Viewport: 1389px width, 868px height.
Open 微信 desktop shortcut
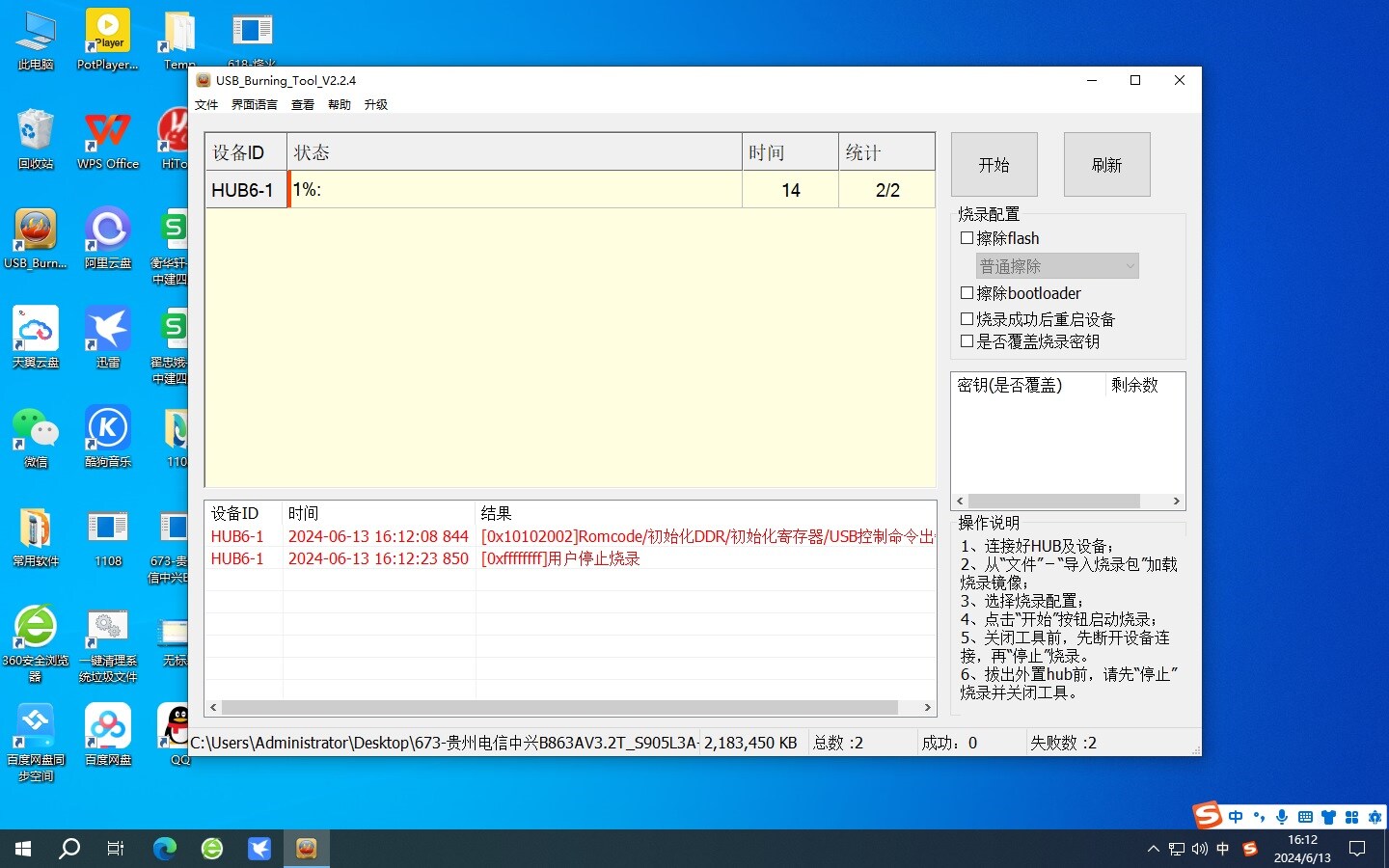coord(36,438)
